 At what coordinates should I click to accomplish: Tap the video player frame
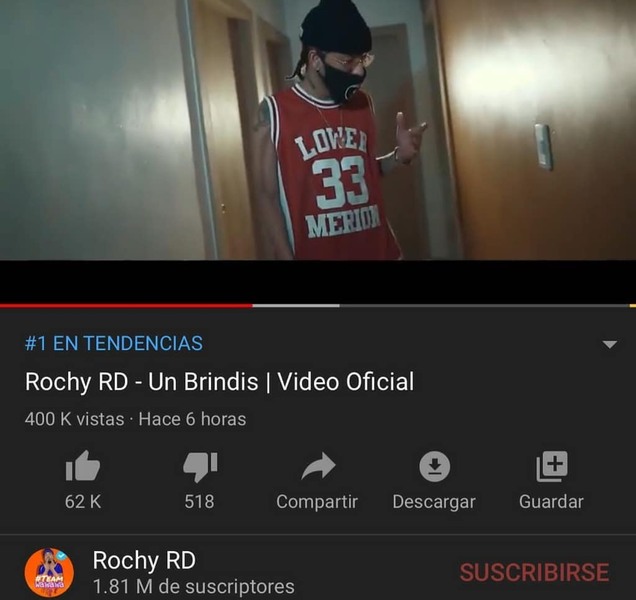pyautogui.click(x=318, y=130)
